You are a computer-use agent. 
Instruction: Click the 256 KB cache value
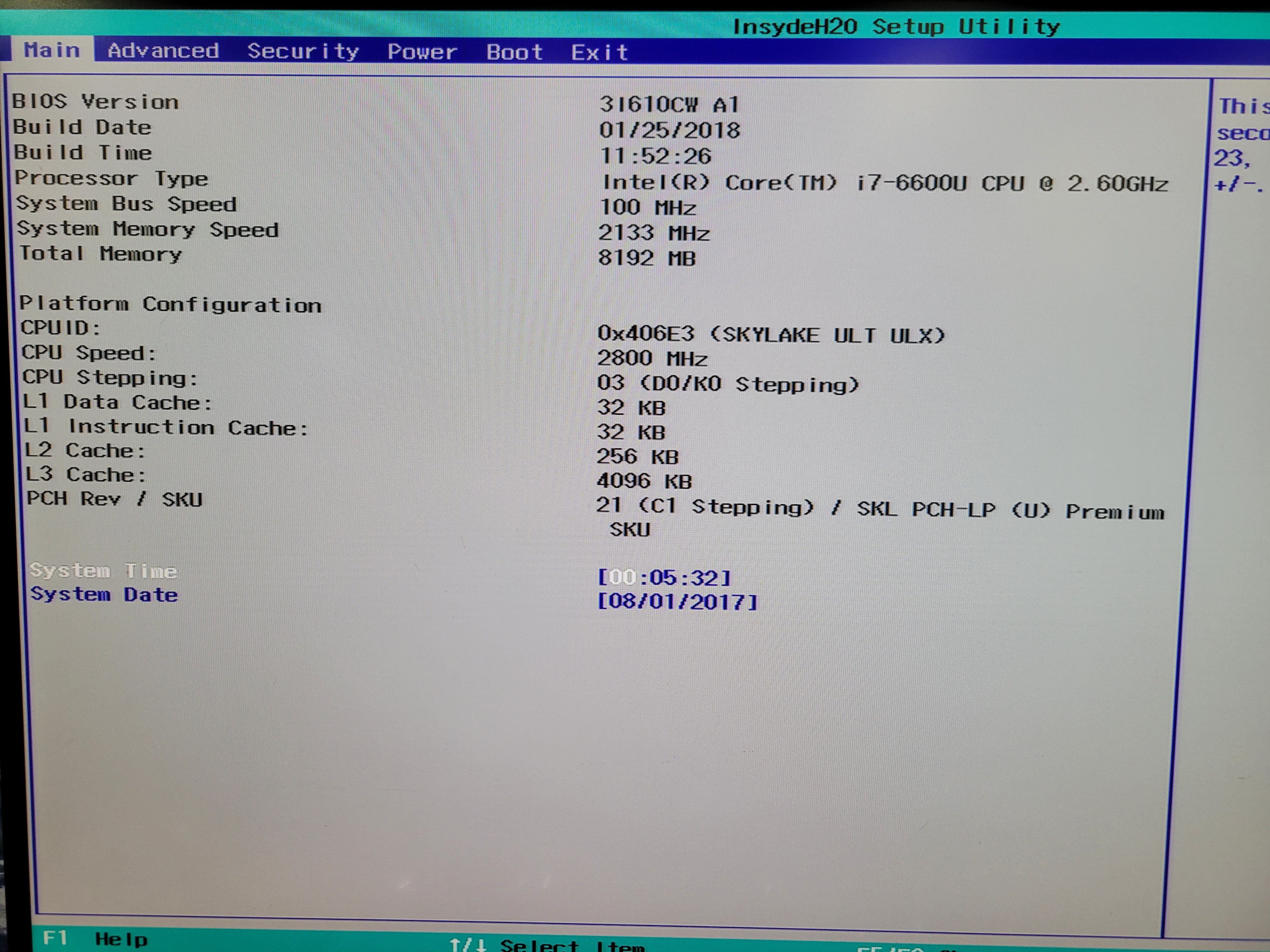point(637,457)
